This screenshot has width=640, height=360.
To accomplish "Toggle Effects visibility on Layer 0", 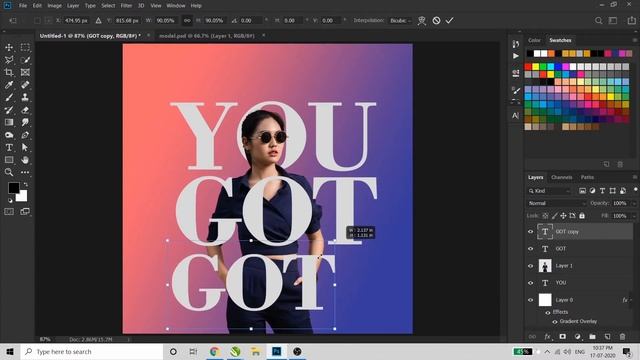I will 548,312.
